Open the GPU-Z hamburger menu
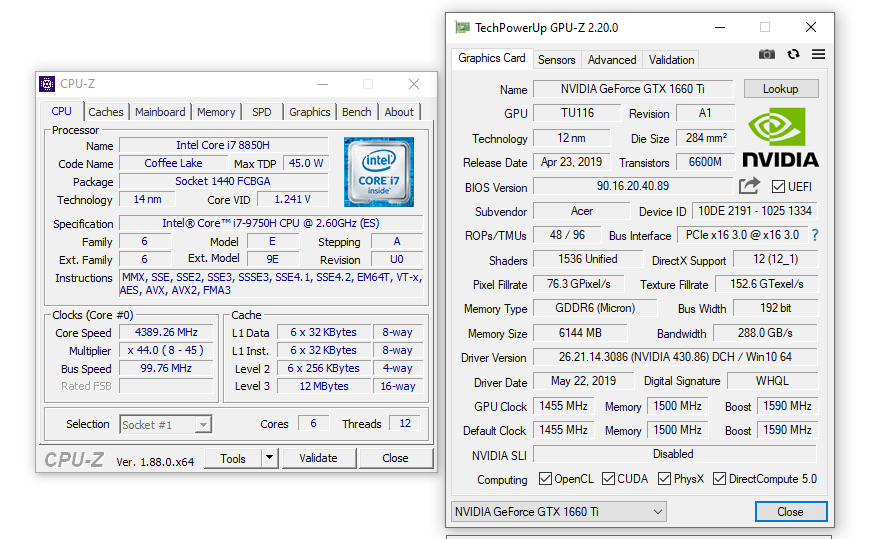The width and height of the screenshot is (872, 539). (818, 54)
